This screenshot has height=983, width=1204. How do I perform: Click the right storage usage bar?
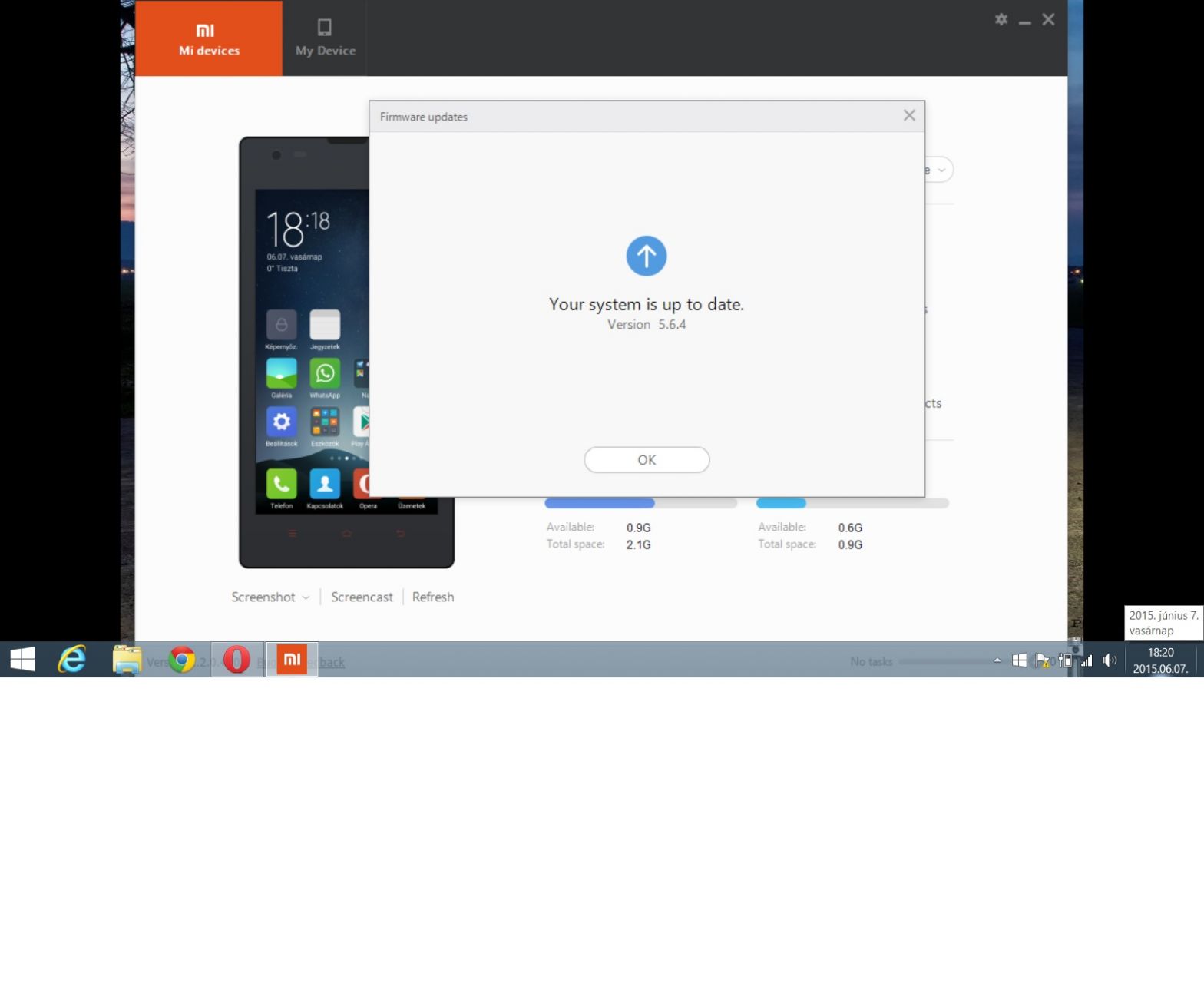(x=852, y=503)
